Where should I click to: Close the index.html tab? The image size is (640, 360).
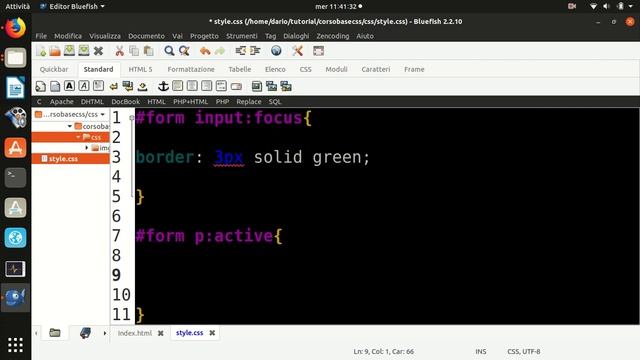click(x=161, y=333)
